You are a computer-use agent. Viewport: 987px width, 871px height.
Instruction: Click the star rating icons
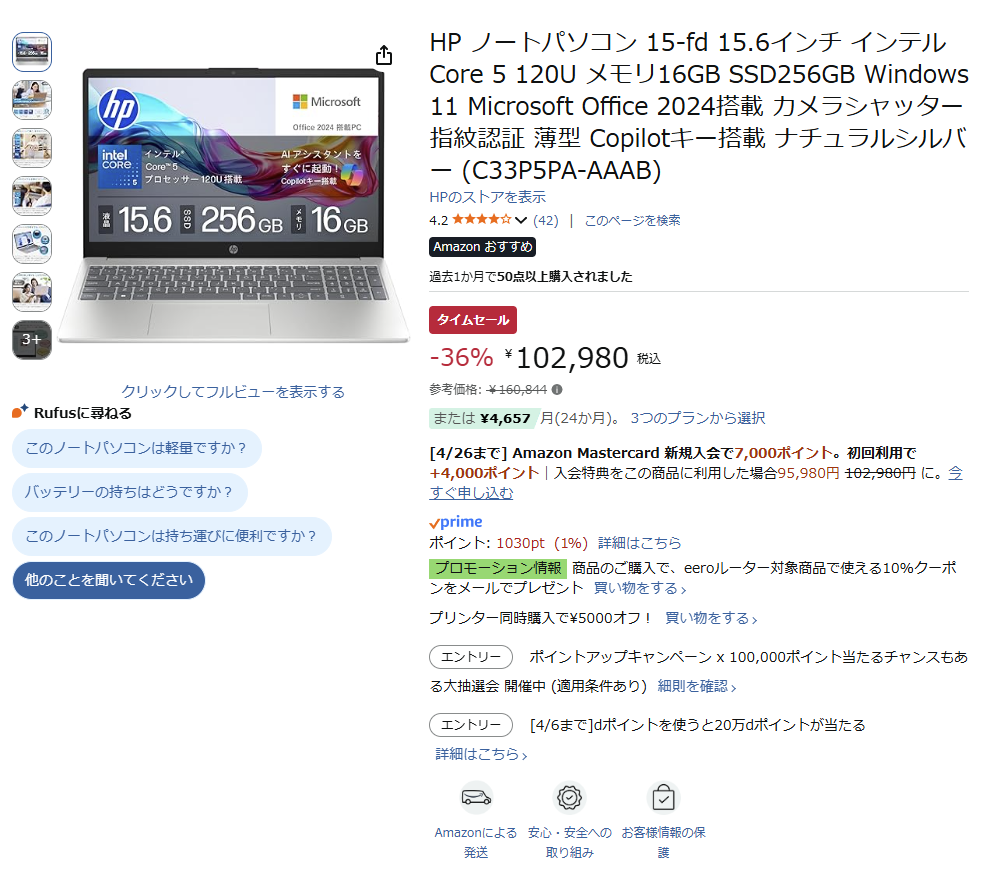point(482,220)
